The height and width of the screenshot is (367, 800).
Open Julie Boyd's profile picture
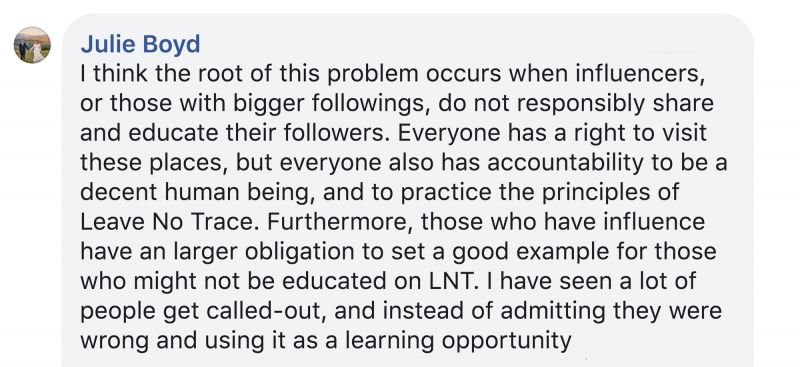point(32,45)
